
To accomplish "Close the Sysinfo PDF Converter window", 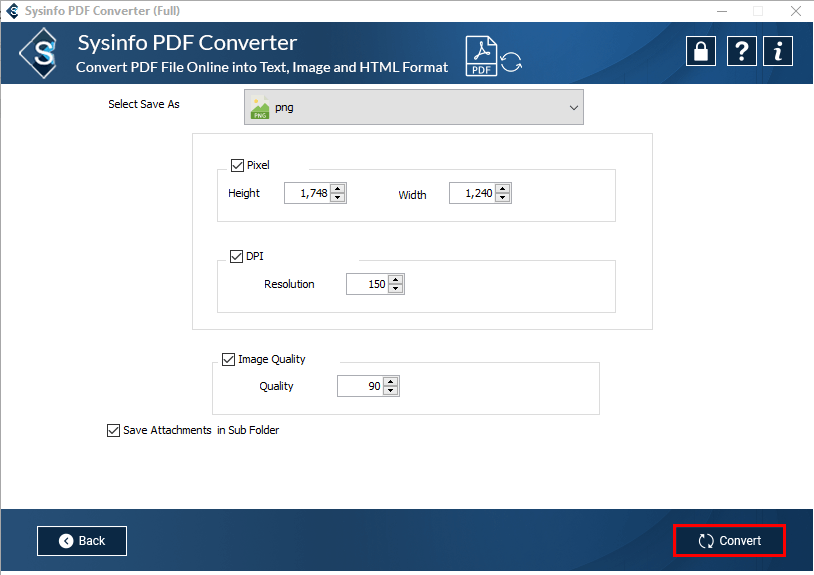I will [x=795, y=11].
